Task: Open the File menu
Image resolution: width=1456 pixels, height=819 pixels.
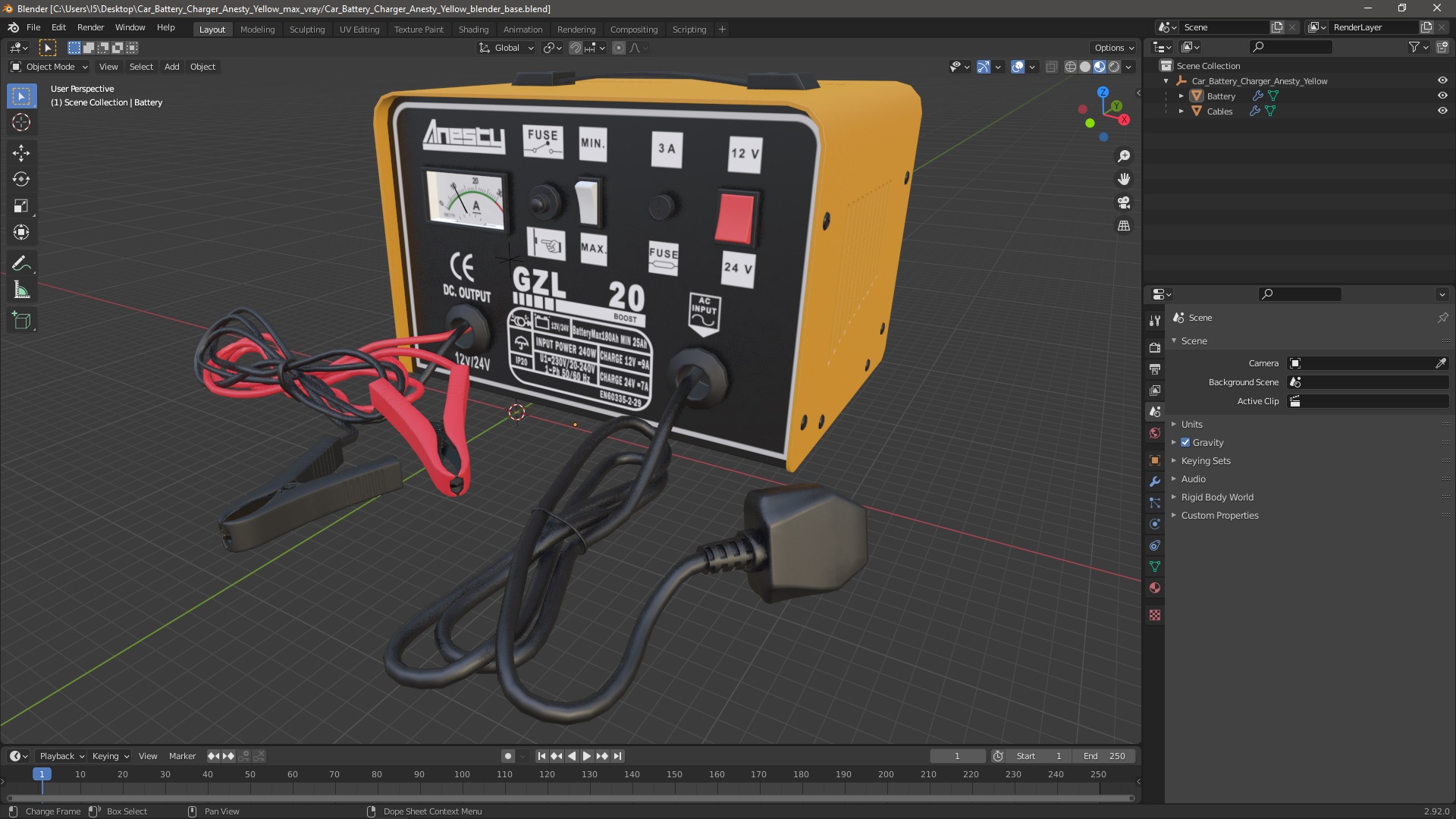Action: 33,27
